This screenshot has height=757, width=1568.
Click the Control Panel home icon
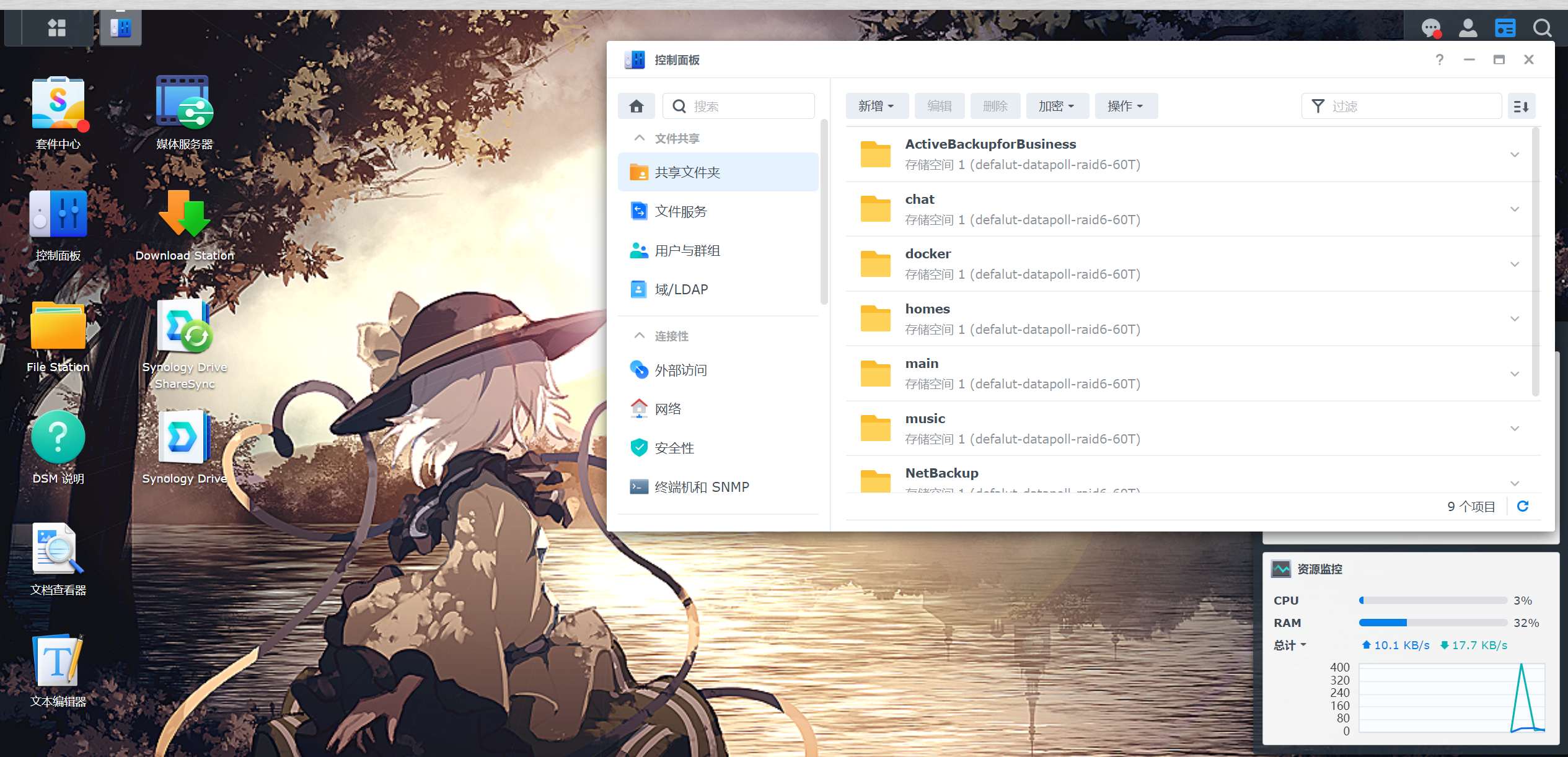636,107
